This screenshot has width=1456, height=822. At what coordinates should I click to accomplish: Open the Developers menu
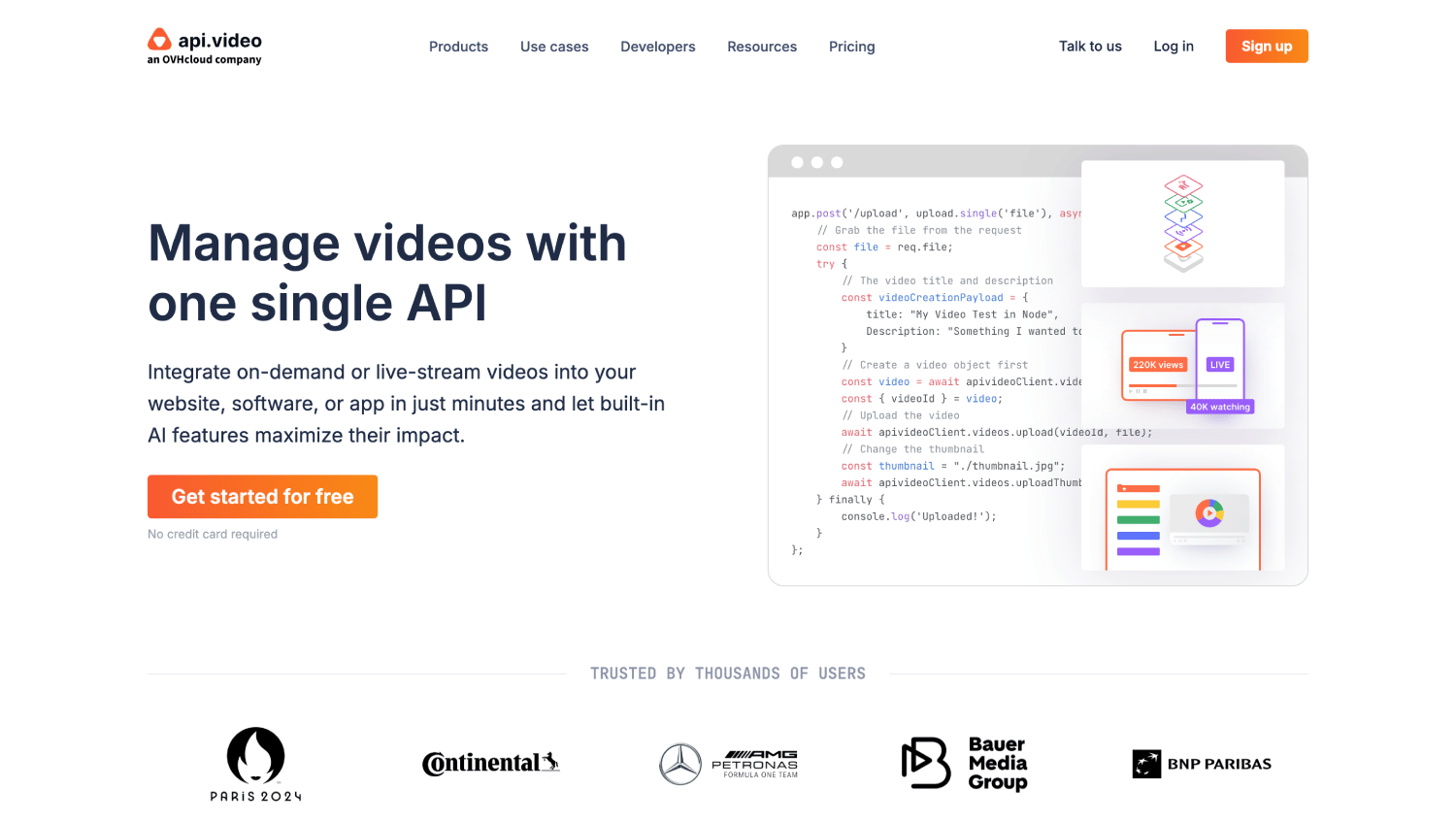pyautogui.click(x=658, y=47)
